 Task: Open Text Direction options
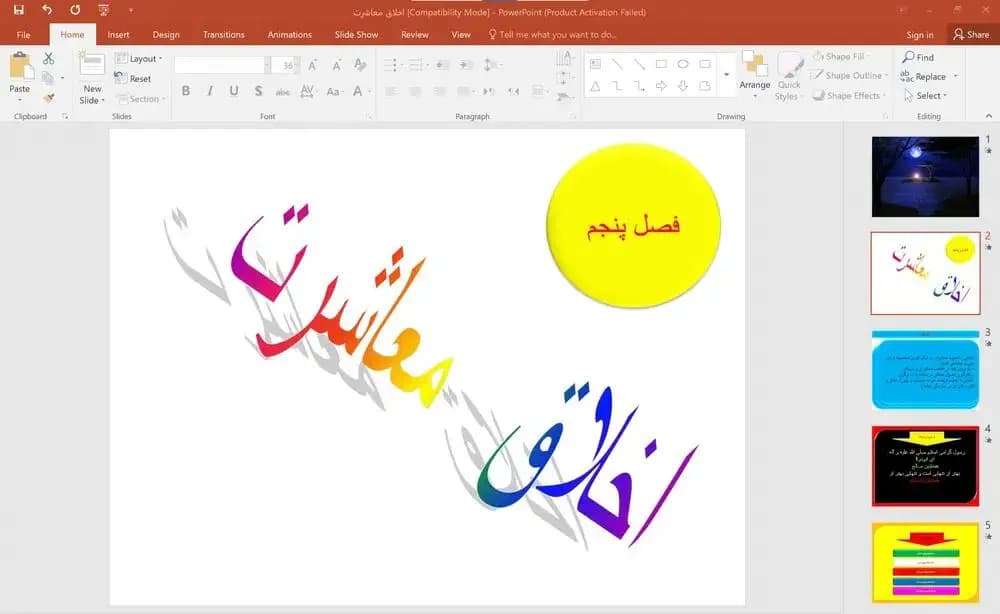pos(563,59)
